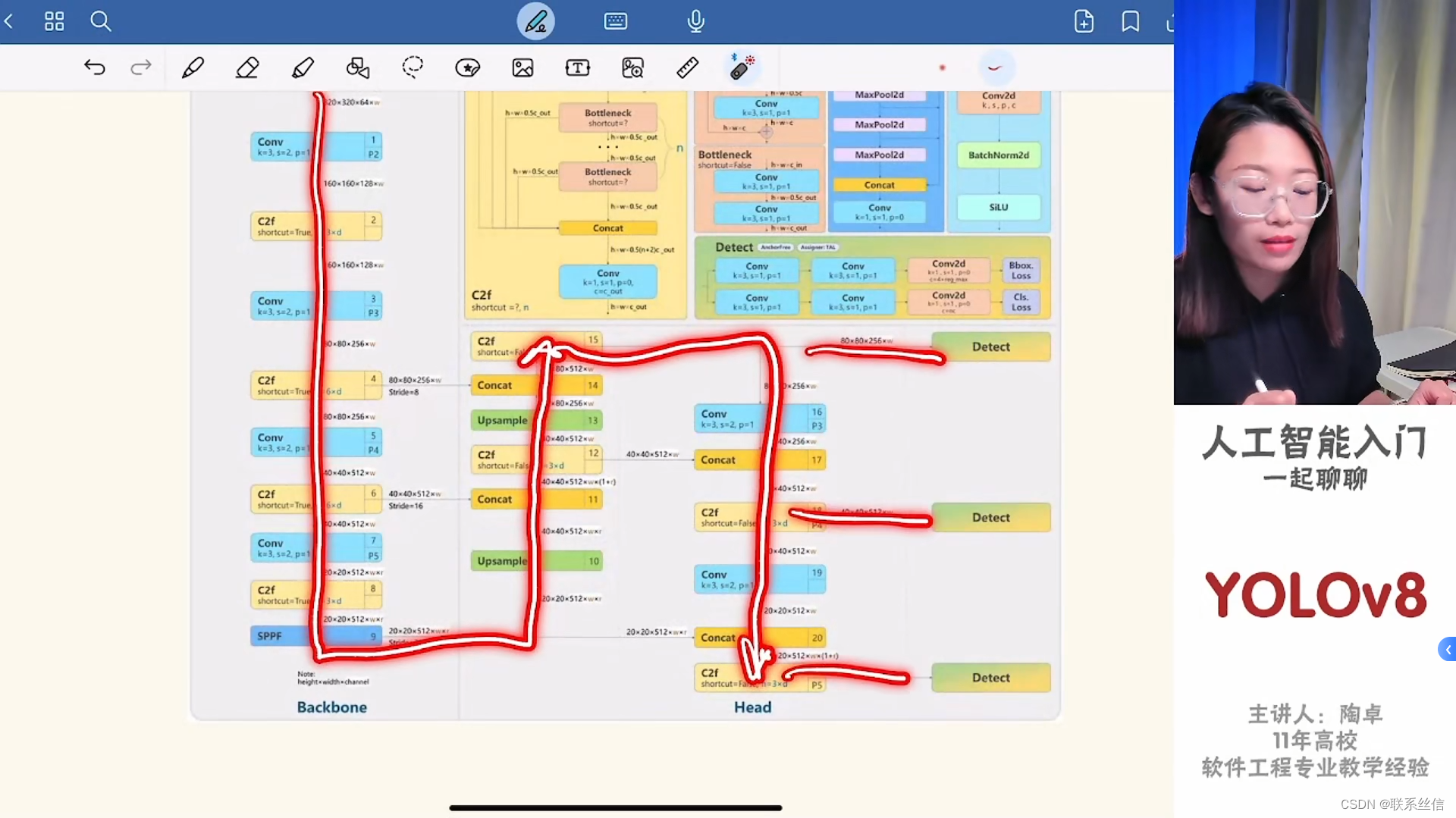
Task: Click the middle Detect block
Action: point(991,517)
